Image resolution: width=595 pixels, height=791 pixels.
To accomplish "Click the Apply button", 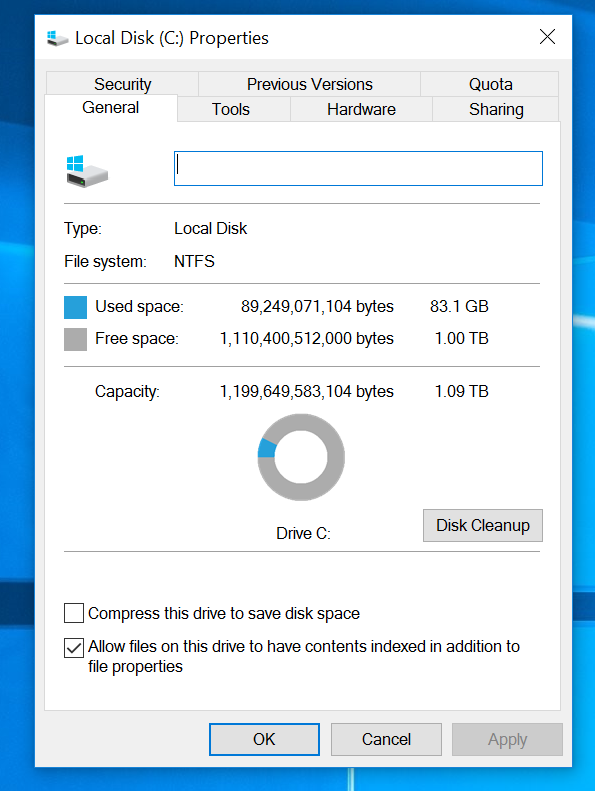I will pos(507,739).
